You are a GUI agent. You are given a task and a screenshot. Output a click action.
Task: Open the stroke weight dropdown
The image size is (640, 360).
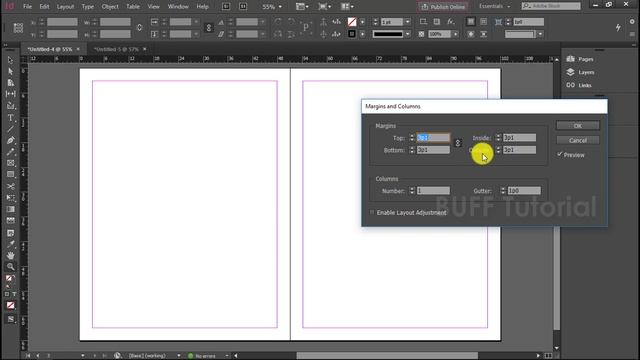point(407,22)
